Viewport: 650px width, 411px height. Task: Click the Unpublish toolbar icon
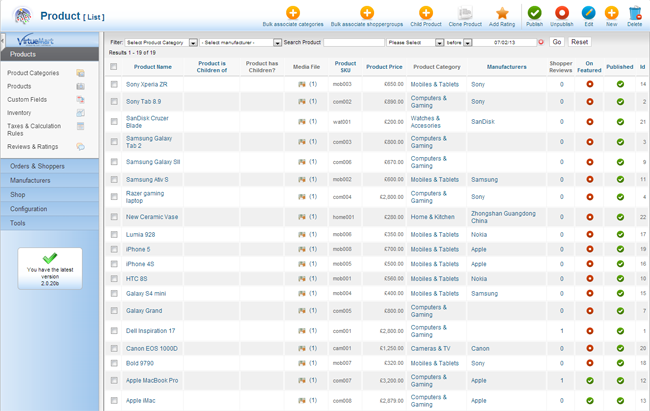click(x=561, y=14)
